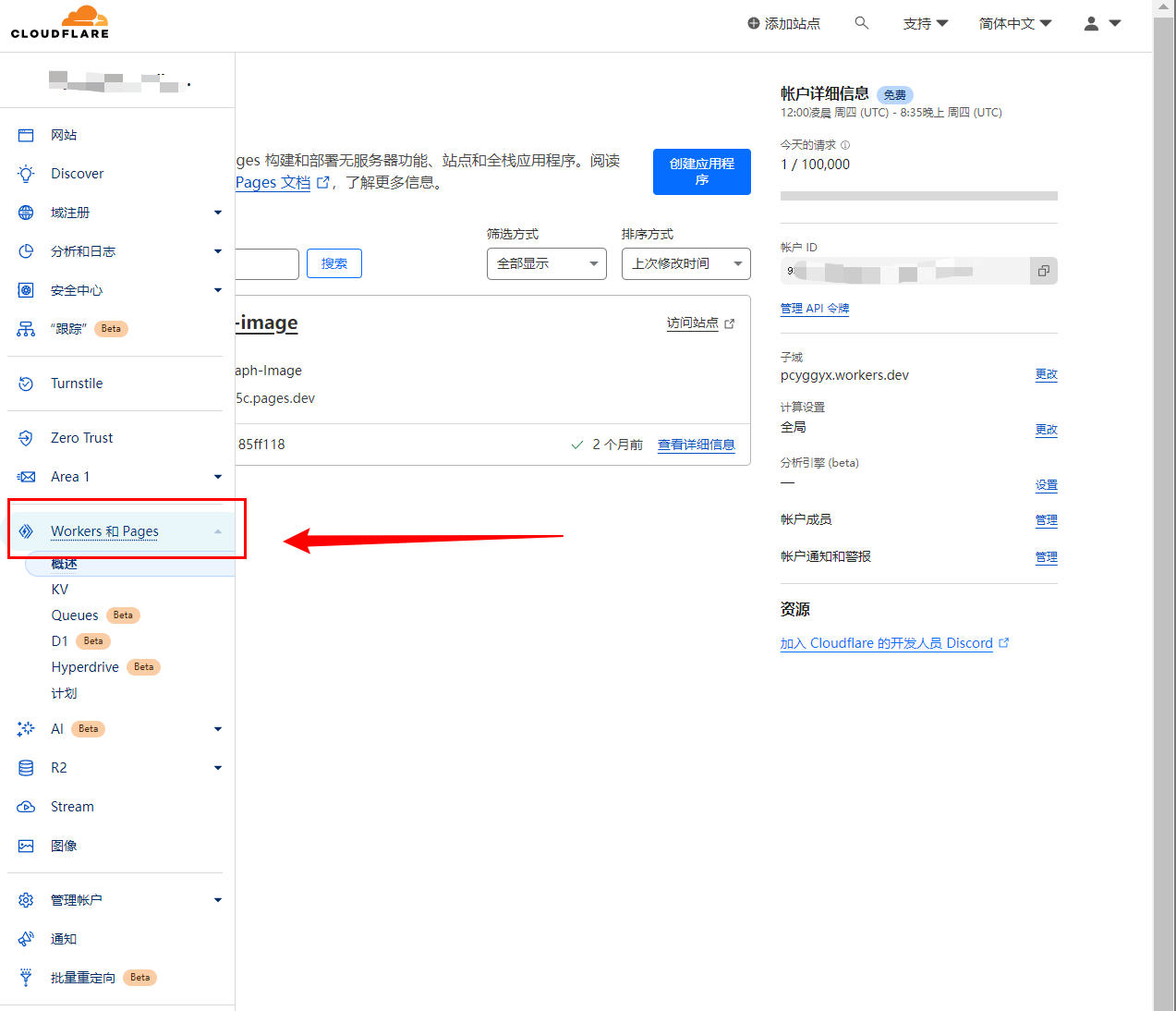Open the 管理 API 令牌 link
The height and width of the screenshot is (1011, 1176).
coord(814,309)
